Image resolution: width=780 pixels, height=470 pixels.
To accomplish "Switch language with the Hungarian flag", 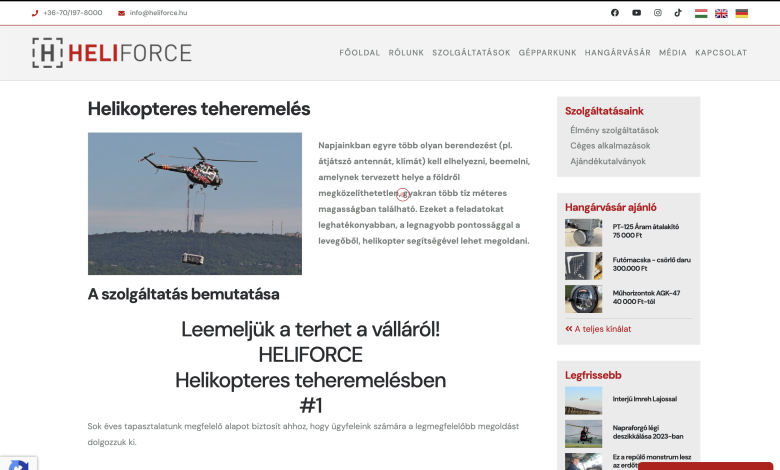I will click(x=701, y=13).
